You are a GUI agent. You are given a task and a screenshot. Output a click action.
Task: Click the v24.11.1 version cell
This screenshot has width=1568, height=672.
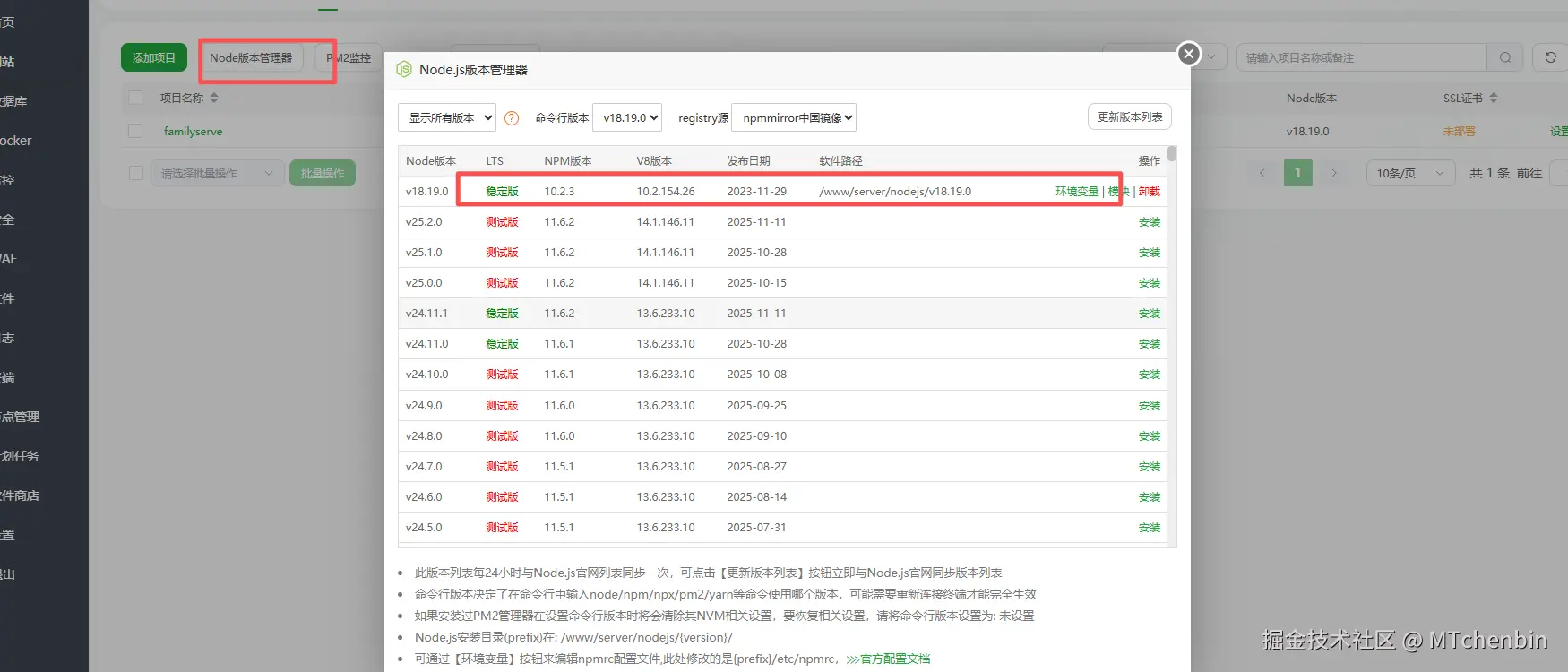pyautogui.click(x=426, y=314)
